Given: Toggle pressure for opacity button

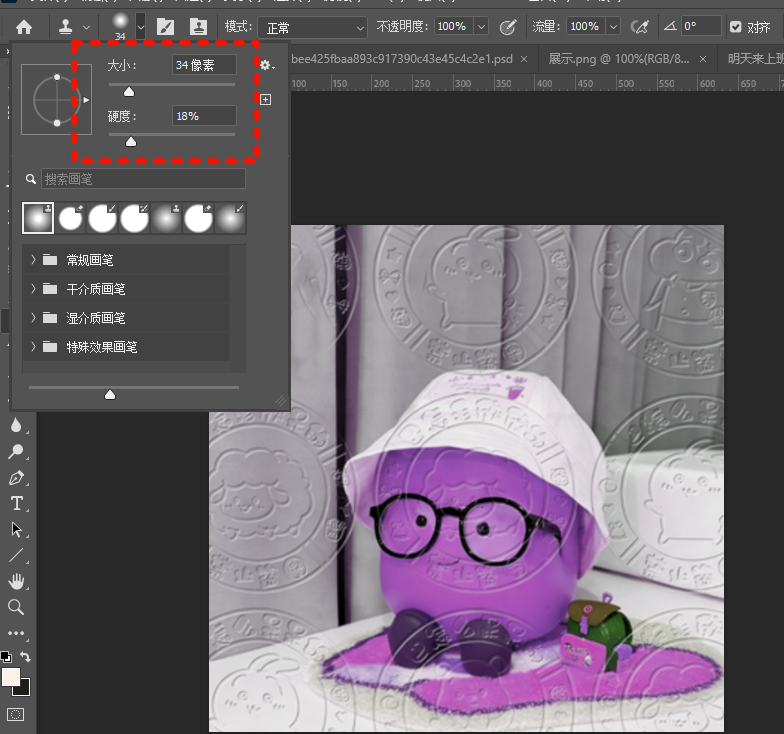Looking at the screenshot, I should tap(508, 27).
